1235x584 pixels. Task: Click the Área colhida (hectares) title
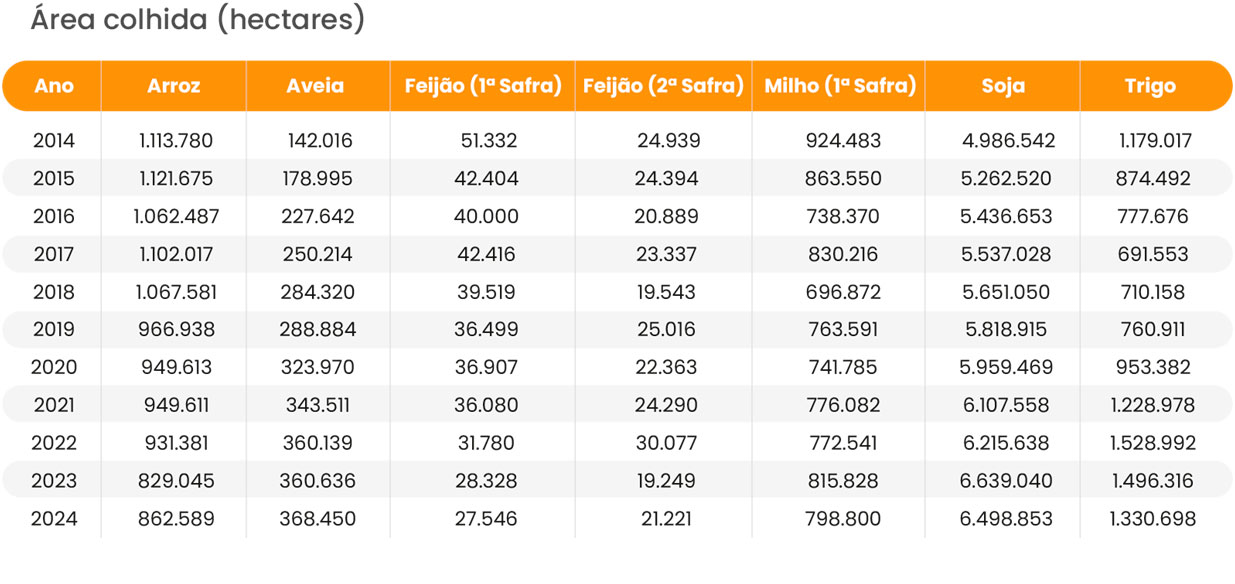click(x=198, y=20)
